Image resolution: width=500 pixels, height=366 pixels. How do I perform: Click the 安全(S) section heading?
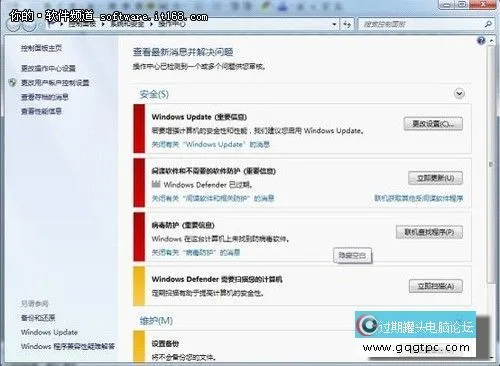(154, 94)
